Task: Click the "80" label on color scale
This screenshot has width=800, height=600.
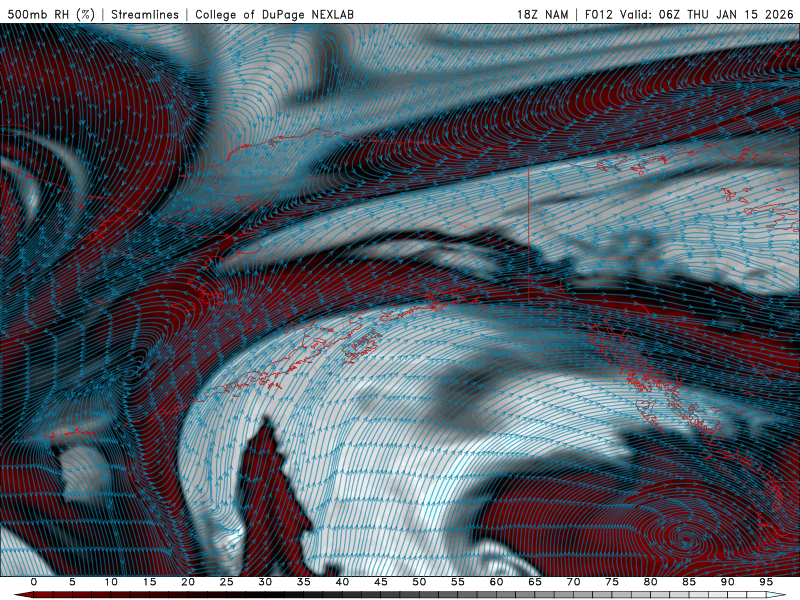Action: point(650,582)
